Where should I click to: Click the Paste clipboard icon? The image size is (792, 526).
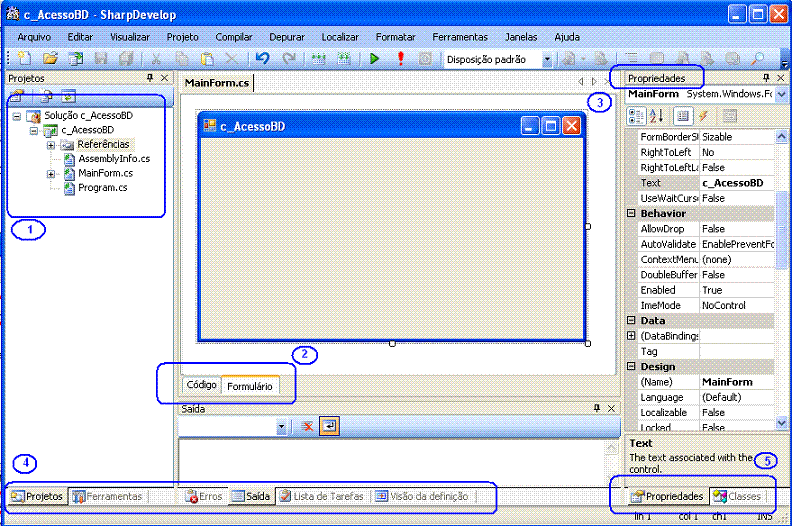(x=207, y=59)
